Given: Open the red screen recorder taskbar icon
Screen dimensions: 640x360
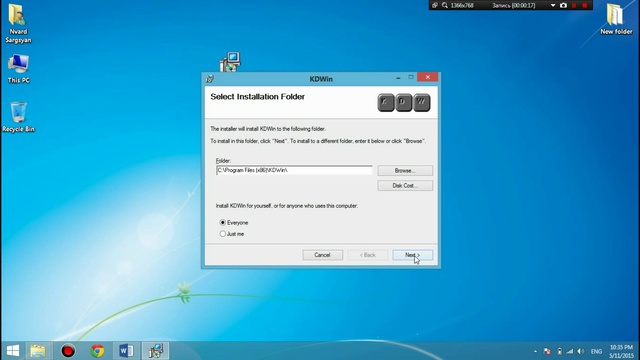Looking at the screenshot, I should [68, 351].
